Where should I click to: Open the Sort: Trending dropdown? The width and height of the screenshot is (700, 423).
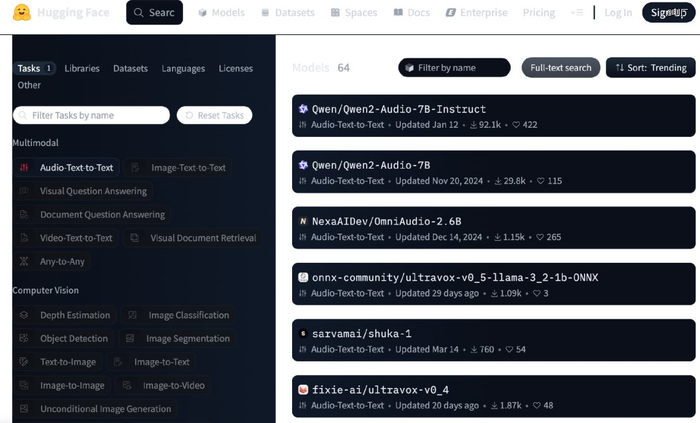650,67
